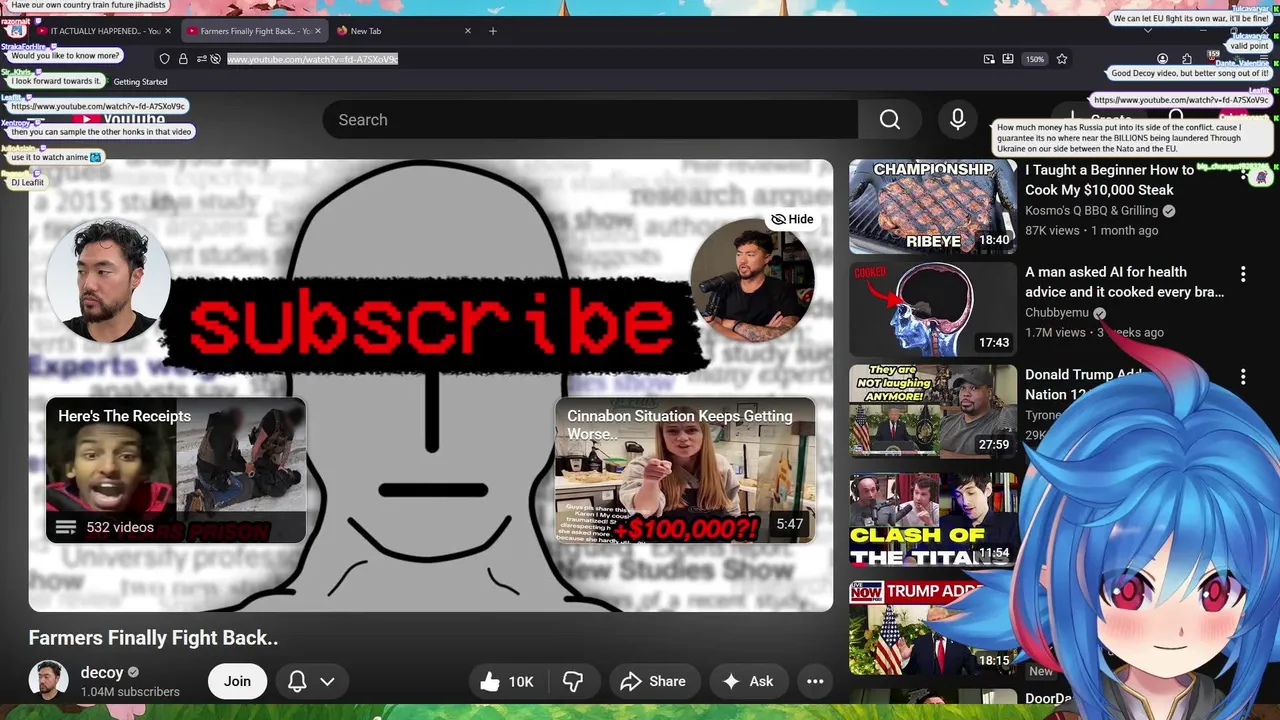Share the video via Share button

(653, 682)
